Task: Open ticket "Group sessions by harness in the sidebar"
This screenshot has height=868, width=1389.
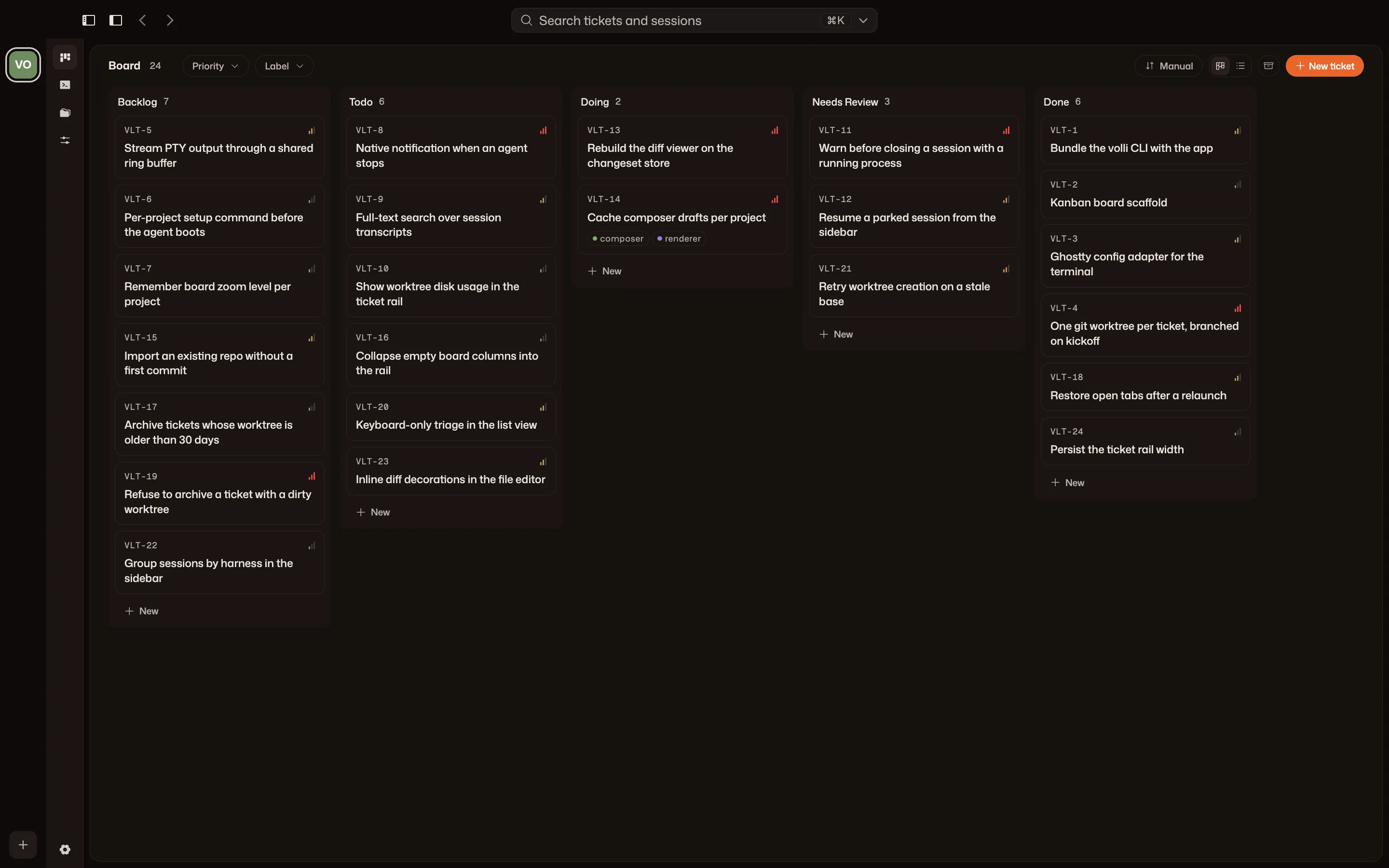Action: click(219, 562)
